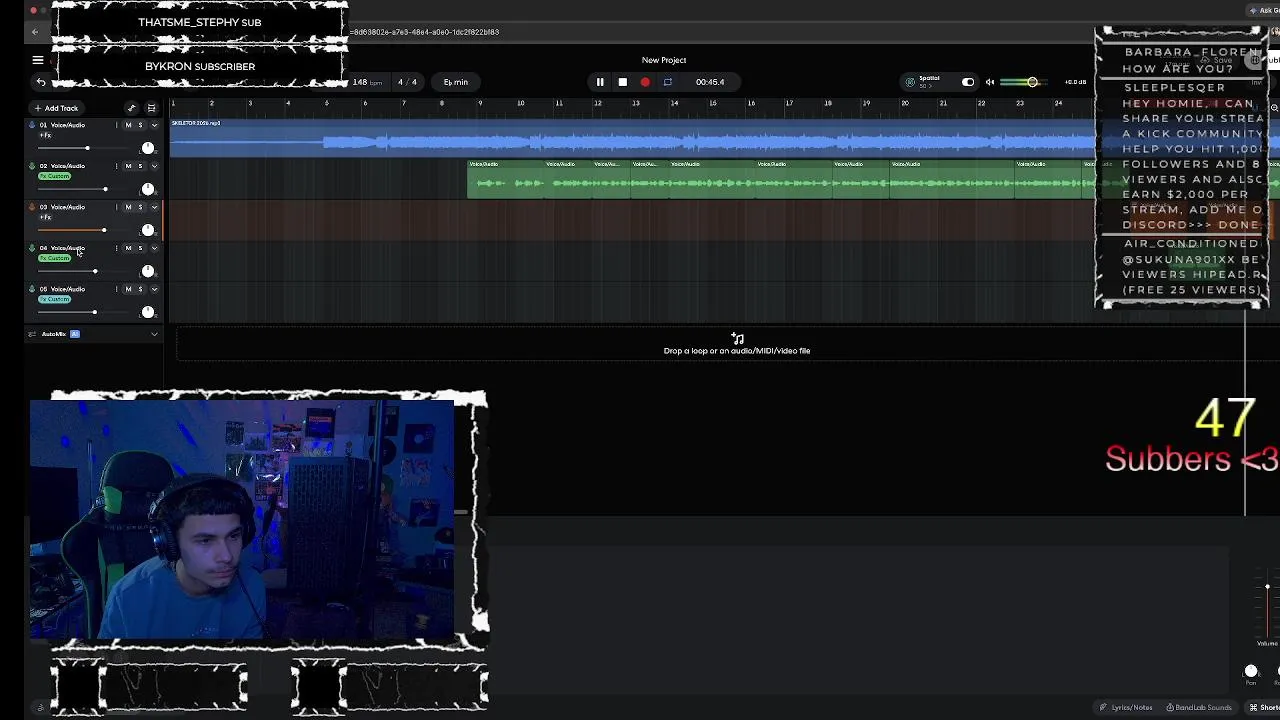Viewport: 1280px width, 720px height.
Task: Click the 00:45.4 time display
Action: pos(710,82)
